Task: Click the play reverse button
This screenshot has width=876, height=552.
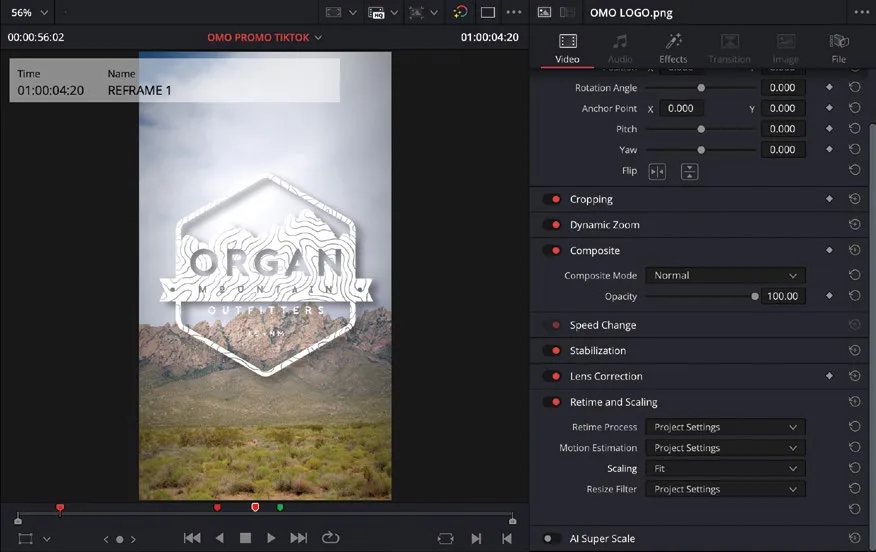Action: [x=220, y=538]
